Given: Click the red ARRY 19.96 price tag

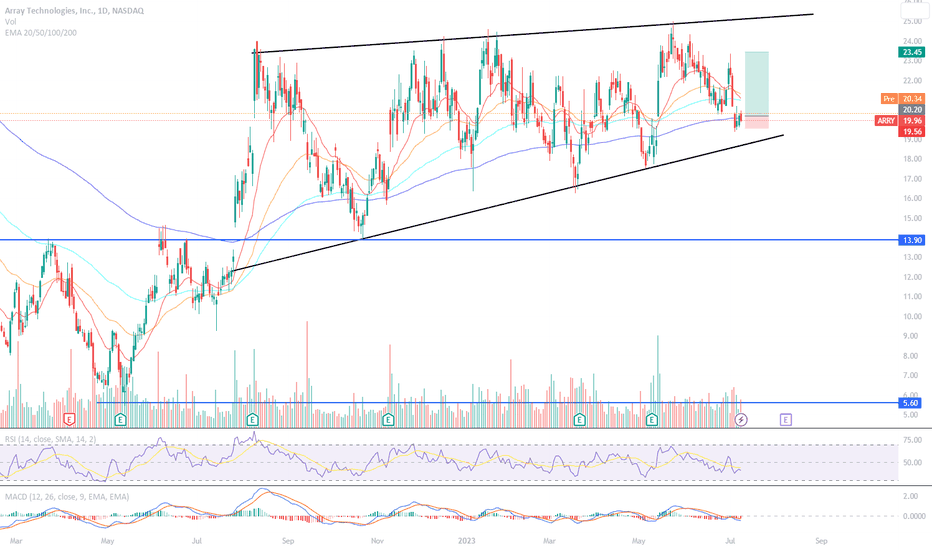Looking at the screenshot, I should tap(900, 121).
